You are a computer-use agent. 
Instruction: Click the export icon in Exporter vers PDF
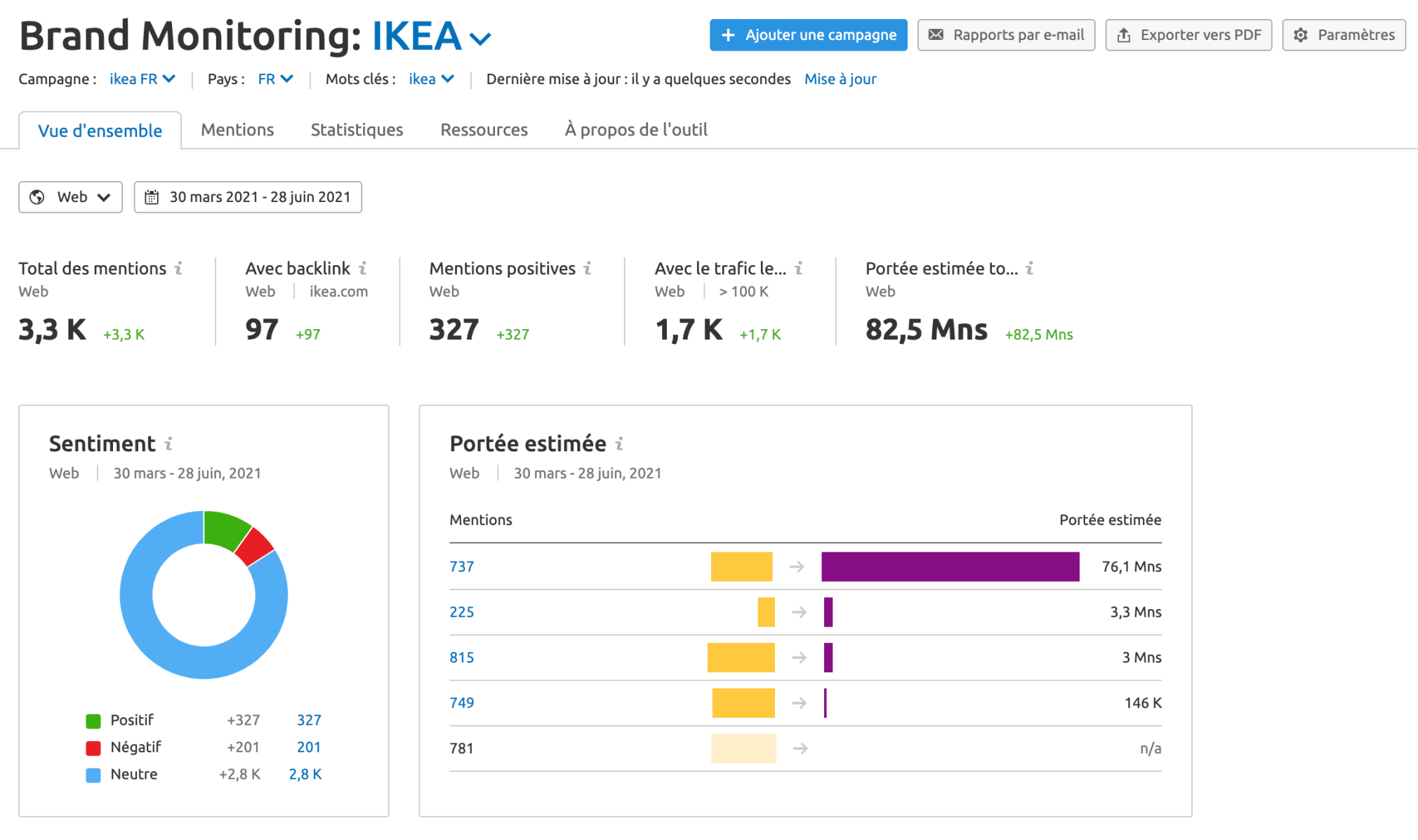1123,35
